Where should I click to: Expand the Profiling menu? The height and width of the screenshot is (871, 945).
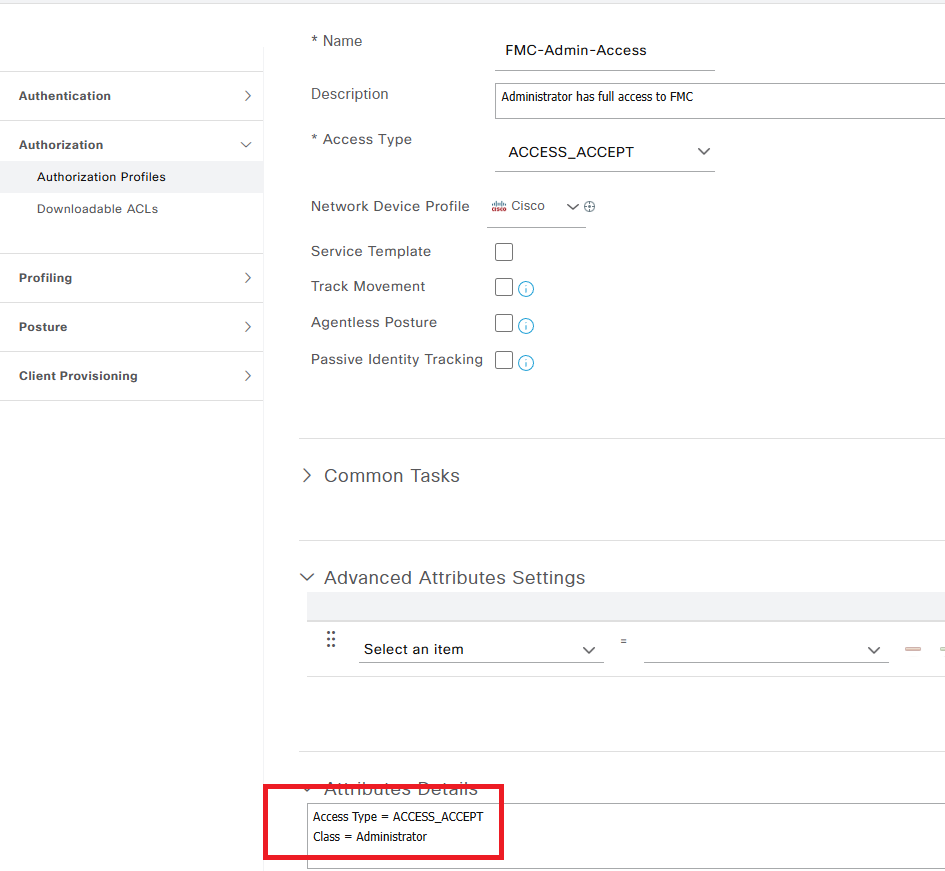pos(131,278)
